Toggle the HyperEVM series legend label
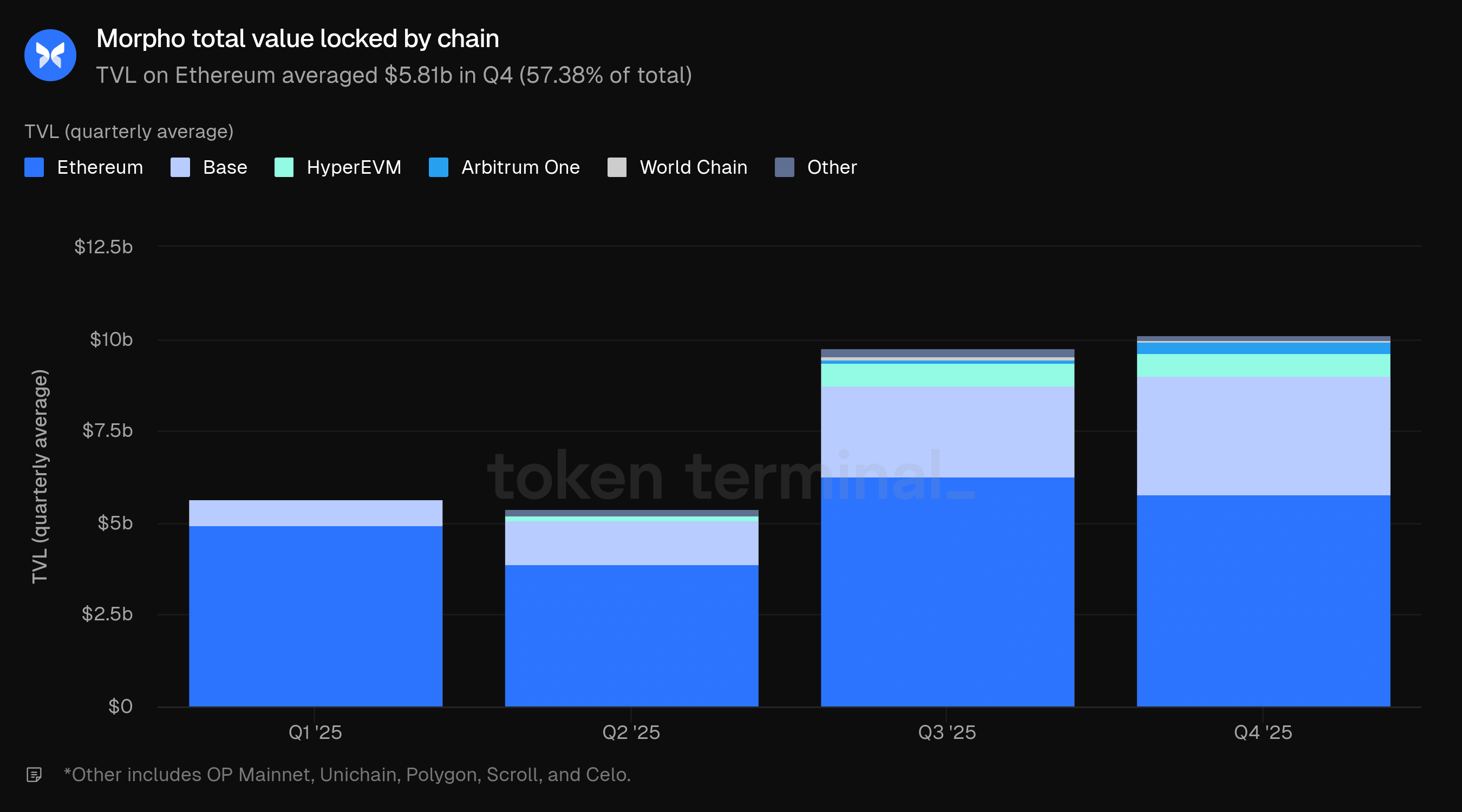Screen dimensions: 1462x812 coord(354,167)
